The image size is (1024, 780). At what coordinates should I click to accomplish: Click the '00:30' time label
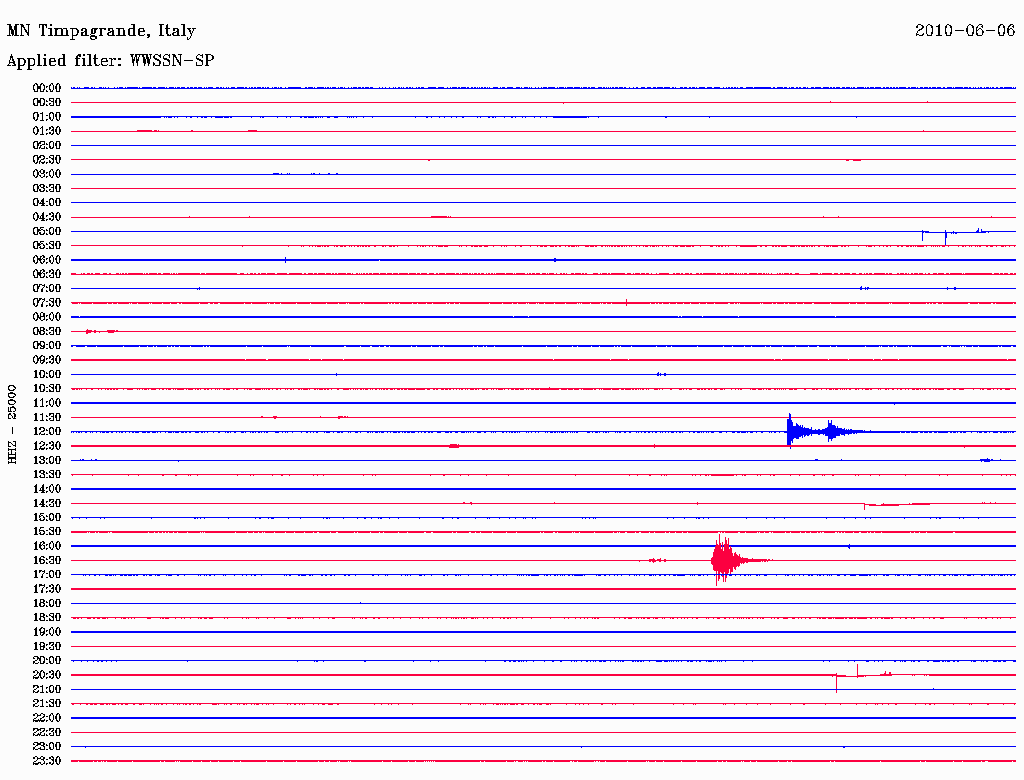(47, 102)
